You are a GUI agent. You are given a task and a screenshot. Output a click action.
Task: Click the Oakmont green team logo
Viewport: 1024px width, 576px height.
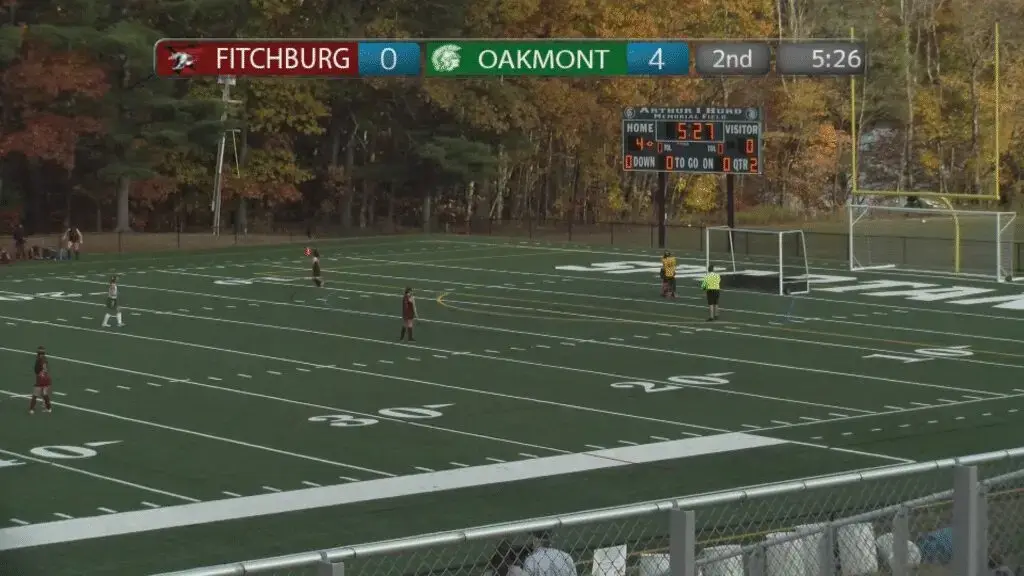click(x=447, y=59)
